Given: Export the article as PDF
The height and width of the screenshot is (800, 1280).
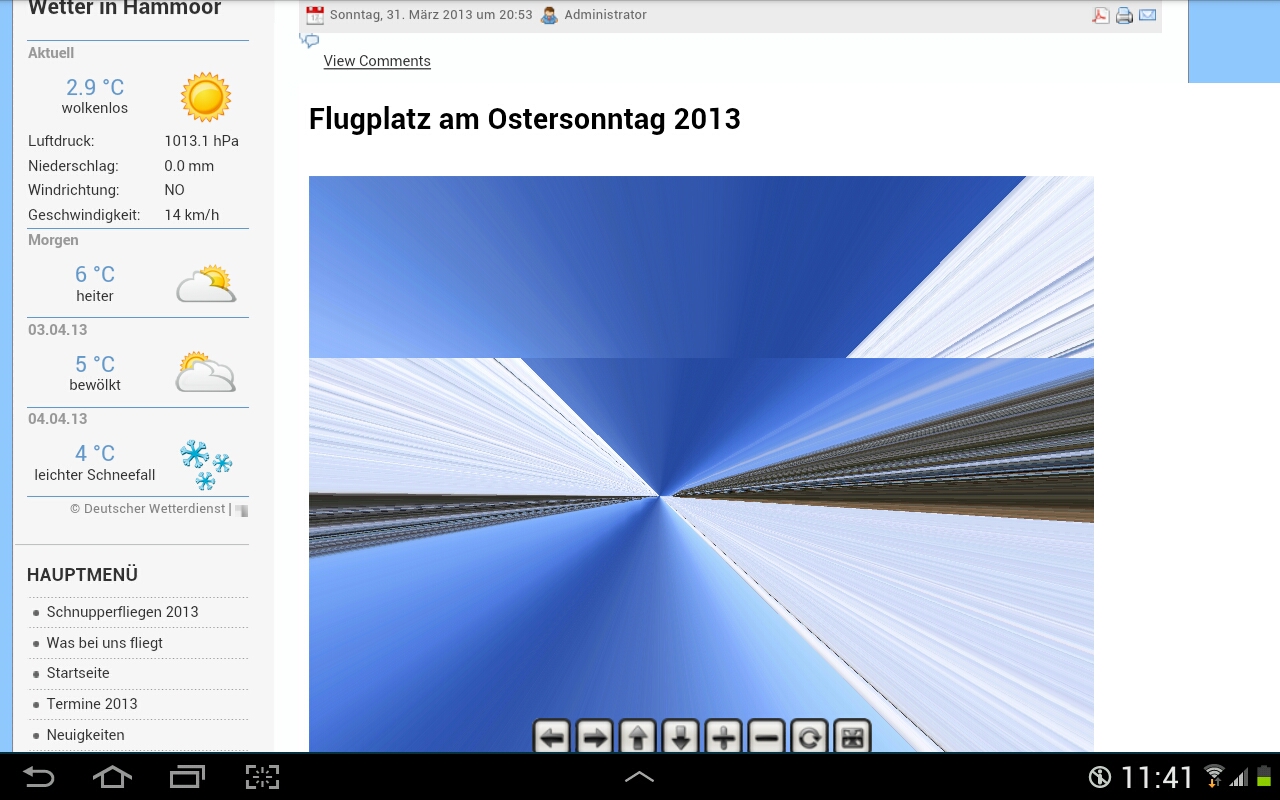Looking at the screenshot, I should (1100, 15).
